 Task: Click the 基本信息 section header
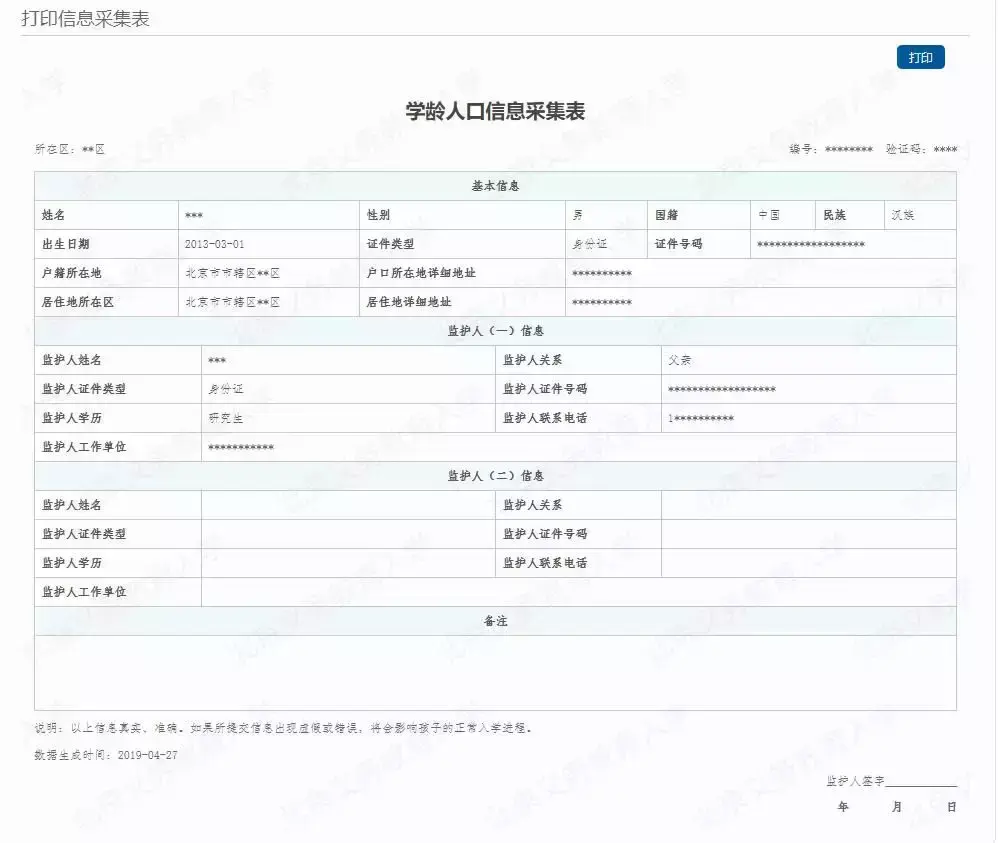click(x=495, y=186)
